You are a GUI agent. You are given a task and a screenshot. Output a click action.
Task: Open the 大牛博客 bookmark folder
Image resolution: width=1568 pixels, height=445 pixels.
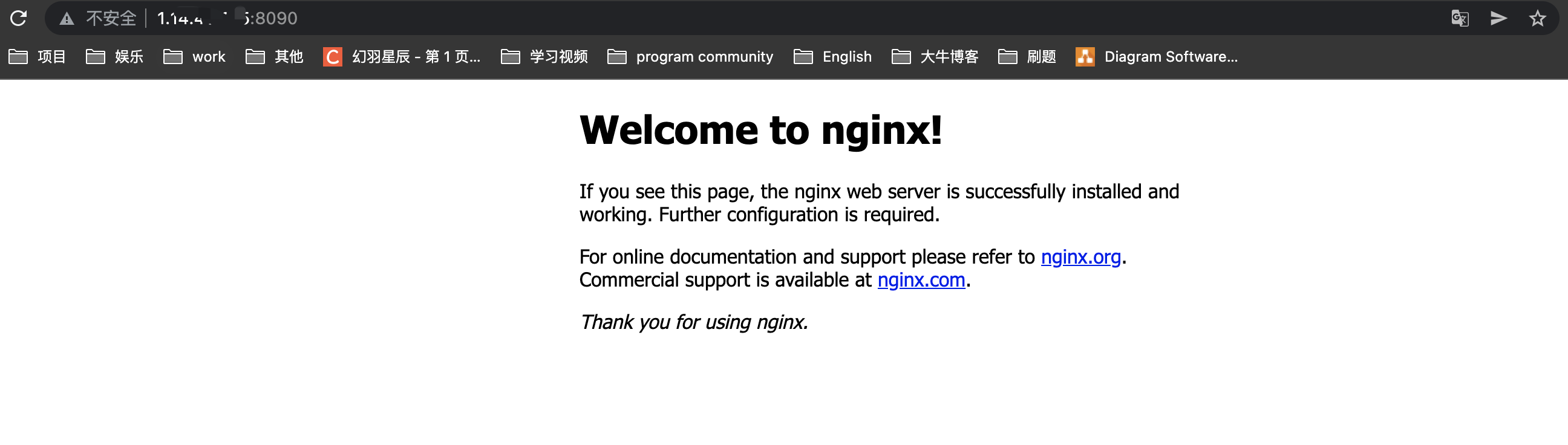coord(935,57)
